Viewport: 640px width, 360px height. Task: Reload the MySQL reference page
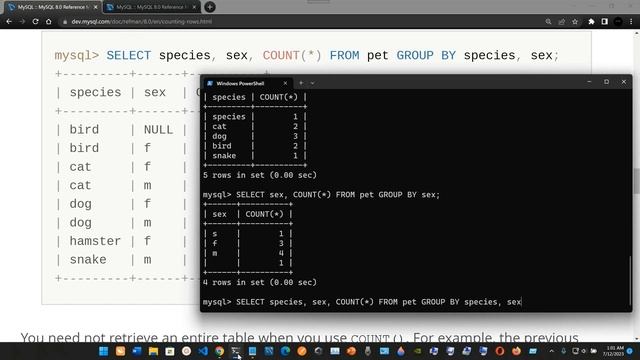click(x=36, y=21)
